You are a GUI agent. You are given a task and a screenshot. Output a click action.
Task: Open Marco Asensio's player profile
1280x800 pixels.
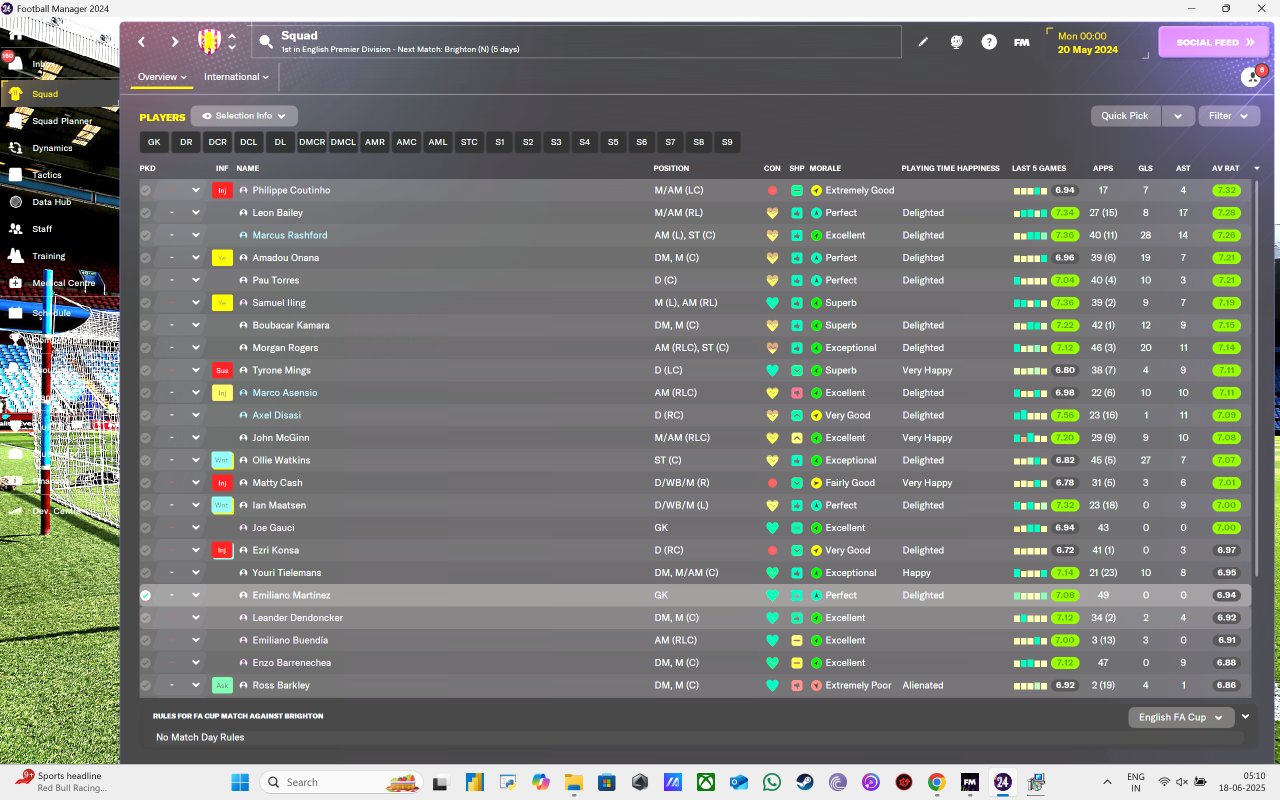[x=284, y=393]
